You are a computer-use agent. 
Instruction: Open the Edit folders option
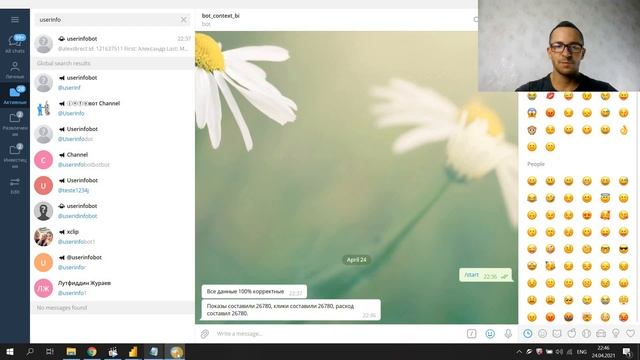coord(15,185)
